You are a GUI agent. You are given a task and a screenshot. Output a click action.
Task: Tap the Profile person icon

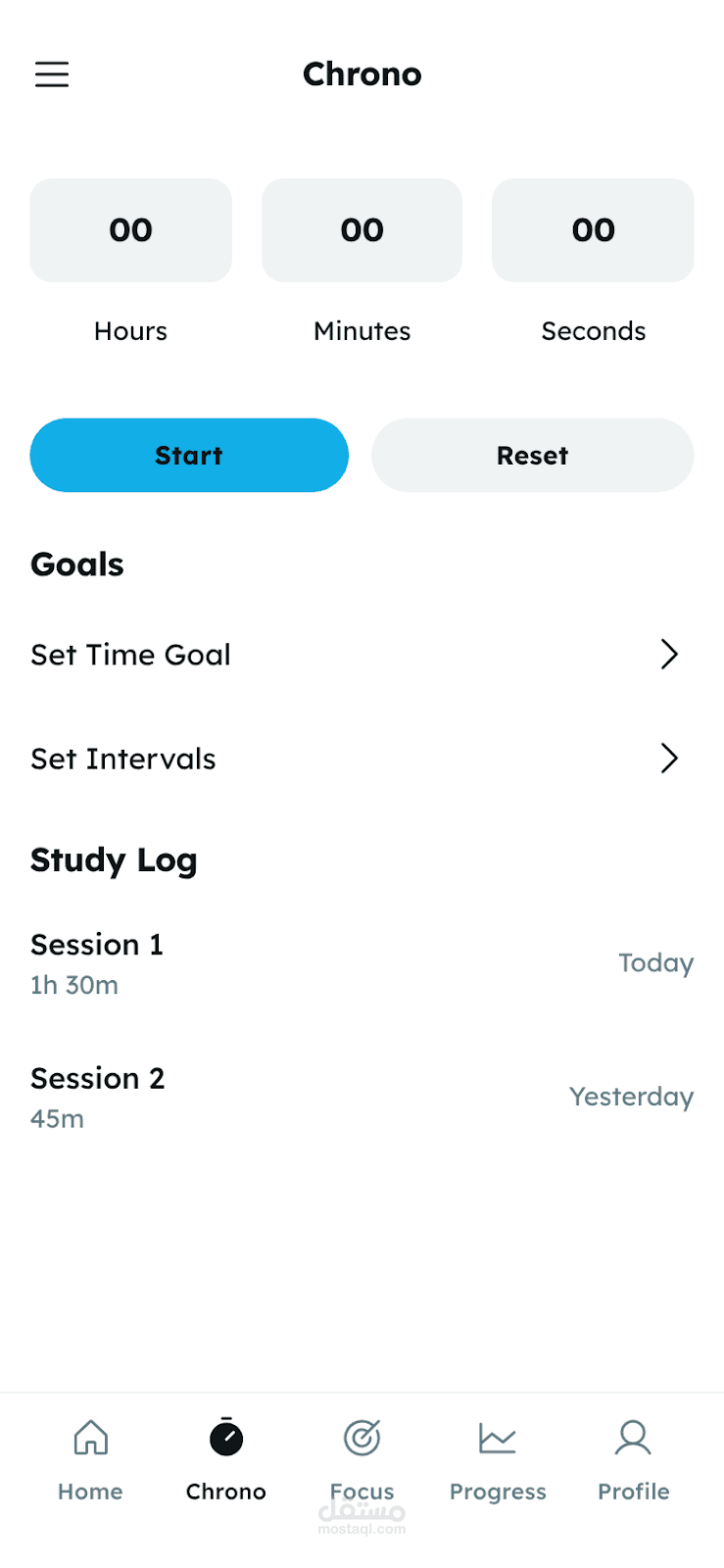(x=633, y=1438)
